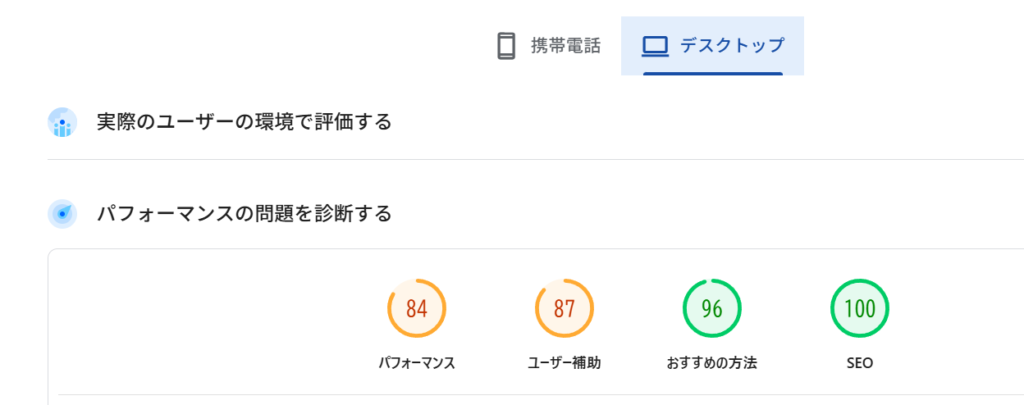Click the blank left area of the scores card
Viewport: 1024px width, 405px height.
[200, 320]
